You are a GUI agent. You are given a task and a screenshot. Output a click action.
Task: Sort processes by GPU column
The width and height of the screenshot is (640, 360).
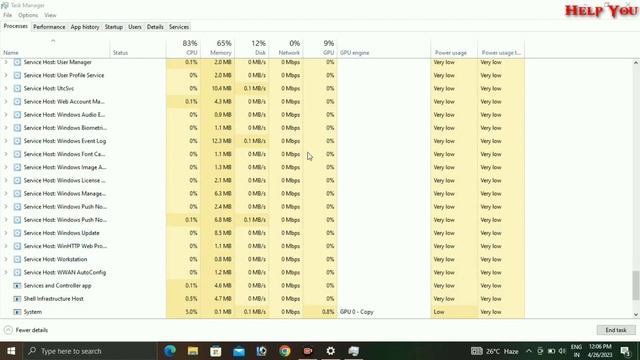(320, 48)
